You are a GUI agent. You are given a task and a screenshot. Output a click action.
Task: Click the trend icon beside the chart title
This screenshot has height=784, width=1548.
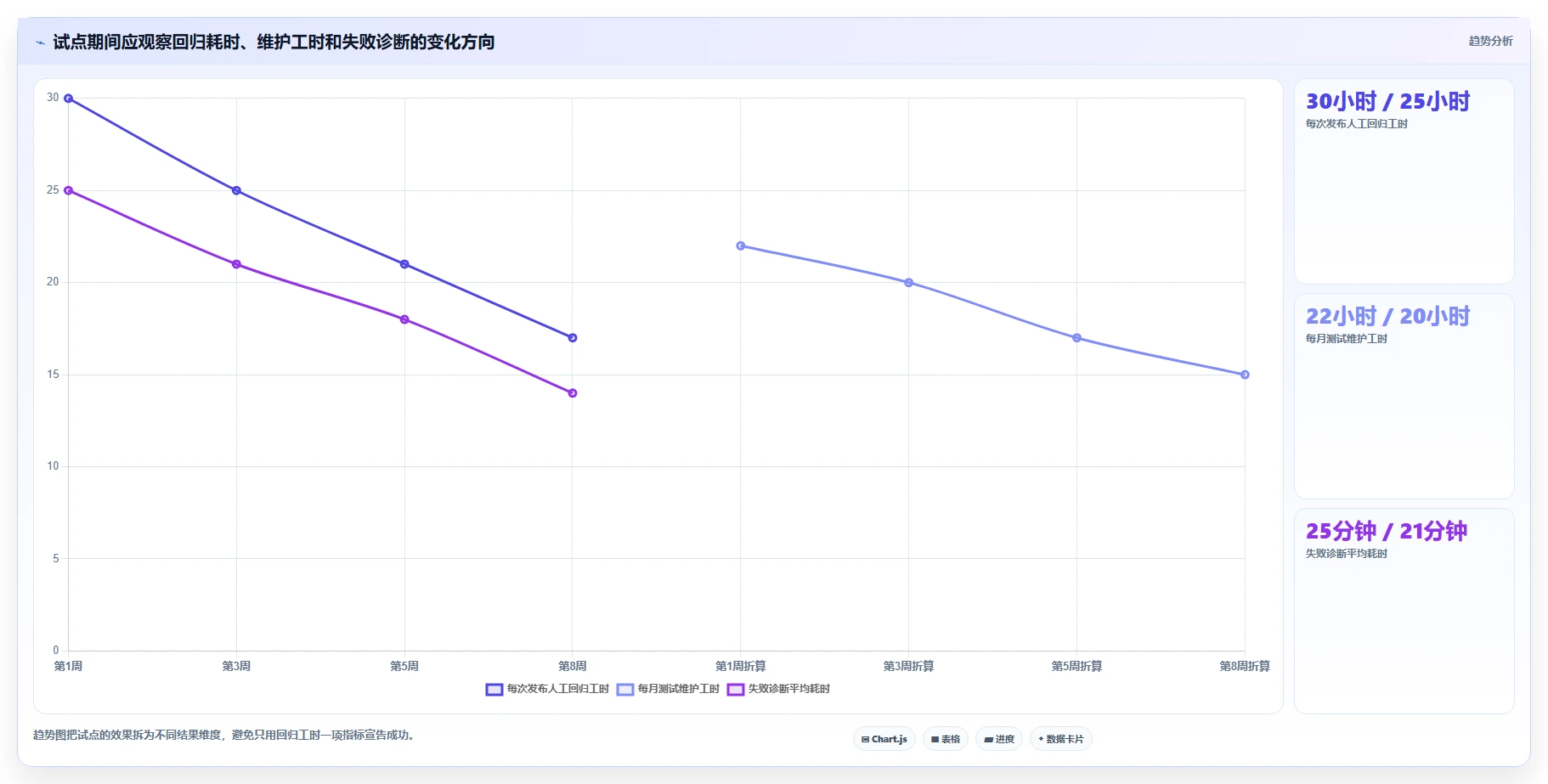pos(40,42)
